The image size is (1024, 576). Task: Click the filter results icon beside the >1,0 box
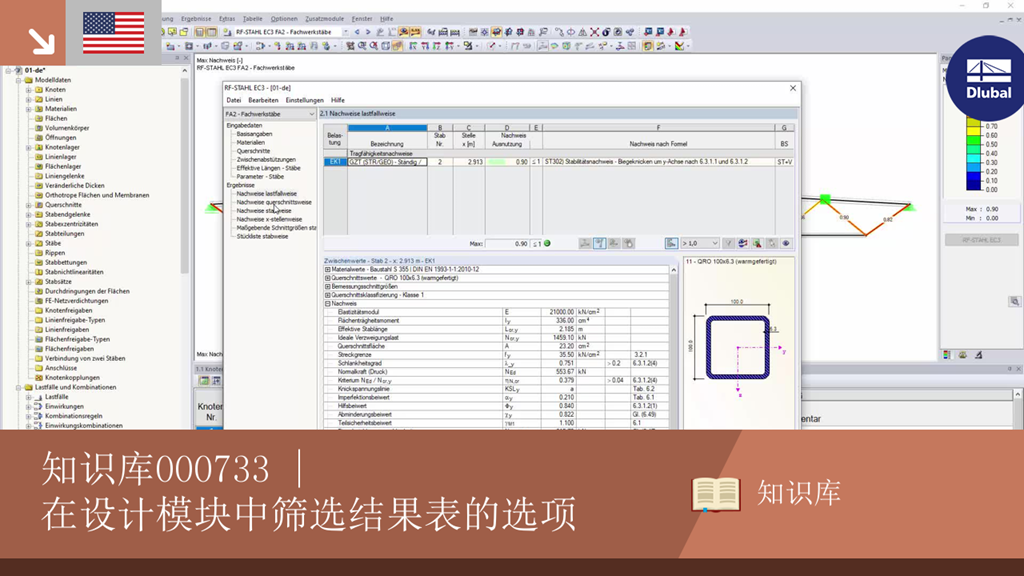[671, 244]
